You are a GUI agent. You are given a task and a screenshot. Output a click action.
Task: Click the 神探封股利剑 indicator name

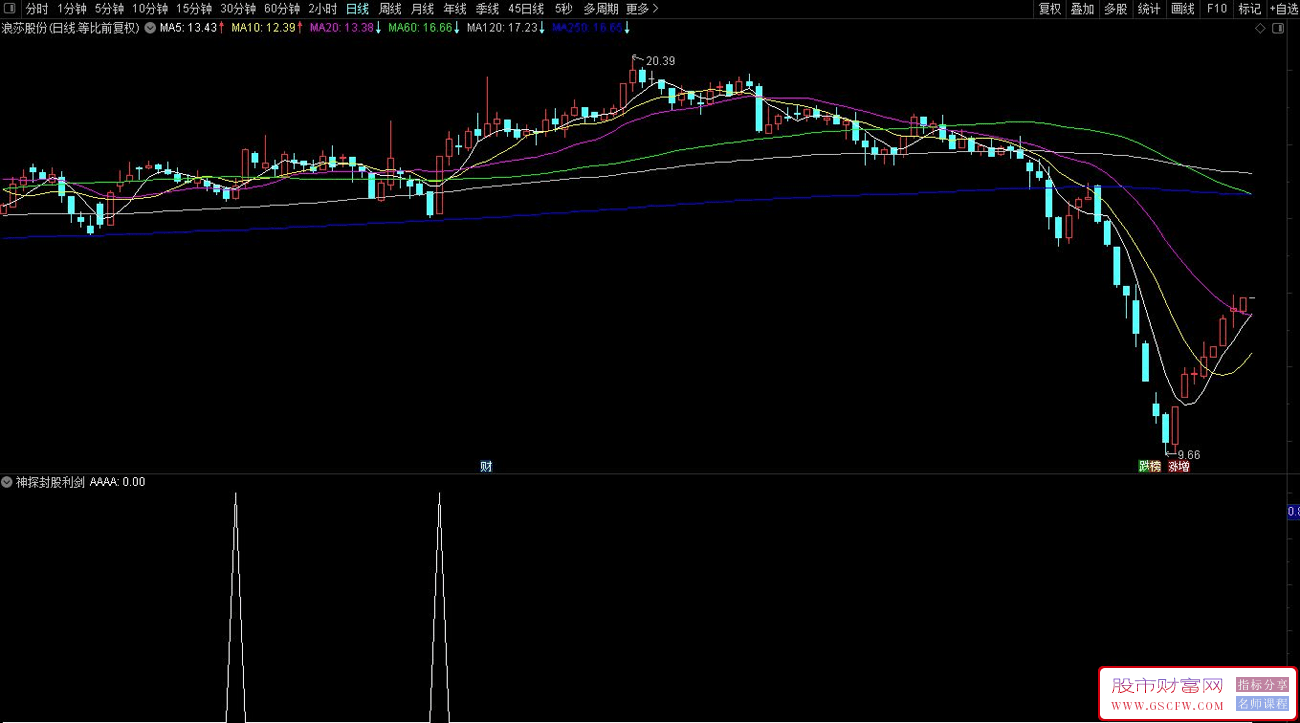coord(50,481)
